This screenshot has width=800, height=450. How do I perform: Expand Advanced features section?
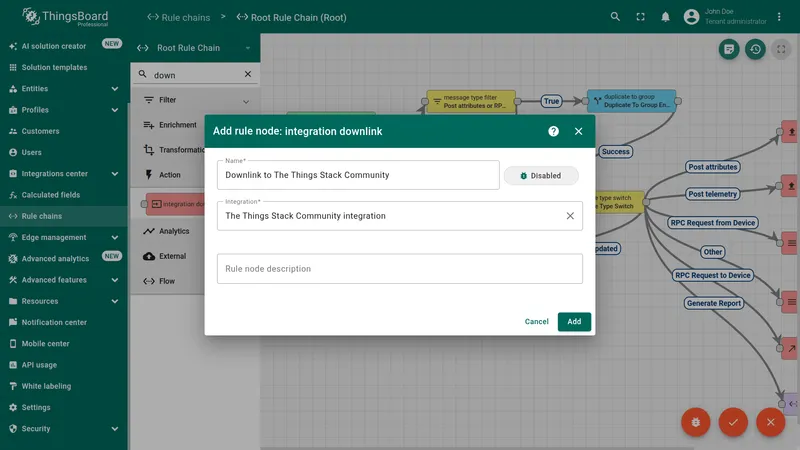point(64,280)
